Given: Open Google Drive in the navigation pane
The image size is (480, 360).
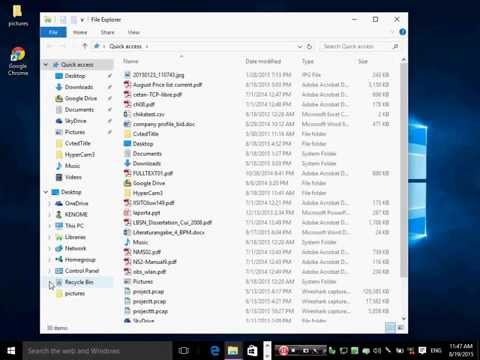Looking at the screenshot, I should click(x=81, y=98).
